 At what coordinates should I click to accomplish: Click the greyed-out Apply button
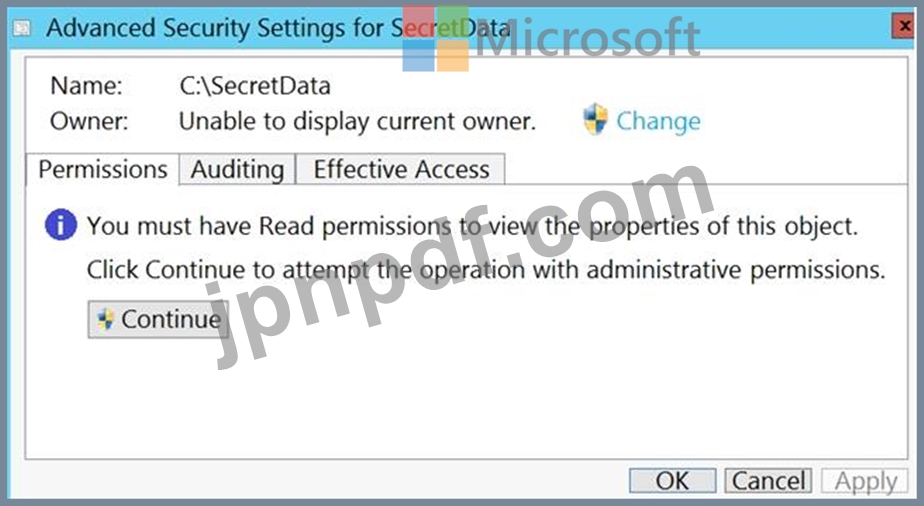coord(866,481)
